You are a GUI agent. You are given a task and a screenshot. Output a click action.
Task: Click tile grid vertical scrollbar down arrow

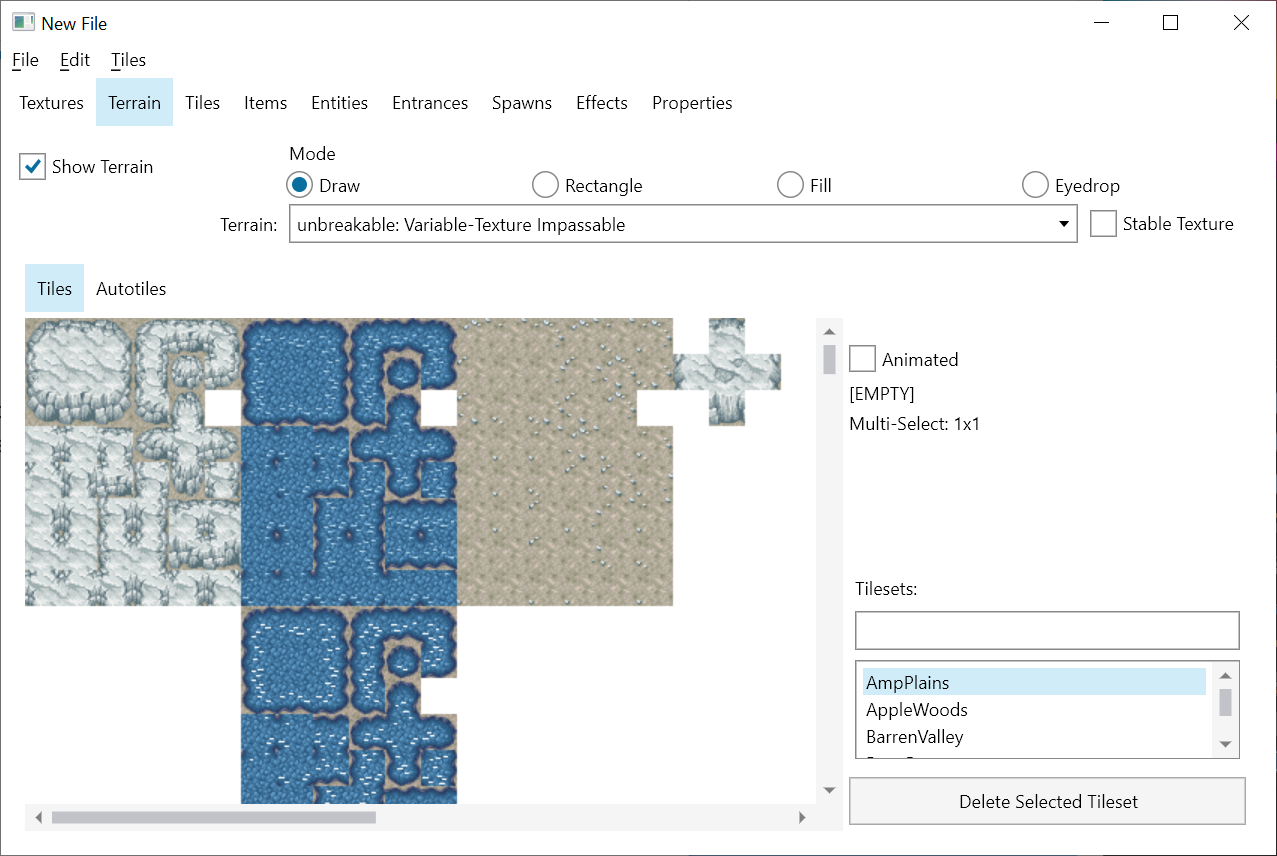click(x=829, y=790)
